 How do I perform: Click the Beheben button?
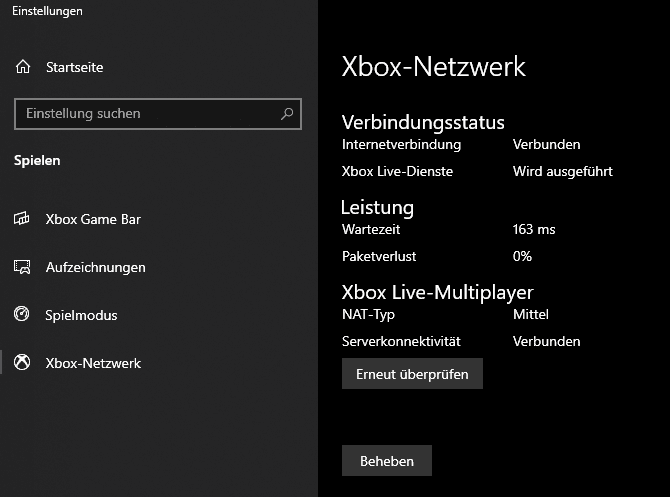pos(387,461)
